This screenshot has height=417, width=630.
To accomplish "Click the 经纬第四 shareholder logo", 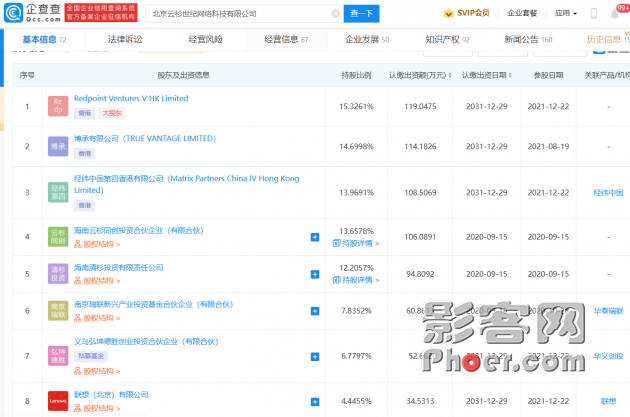I will 58,192.
